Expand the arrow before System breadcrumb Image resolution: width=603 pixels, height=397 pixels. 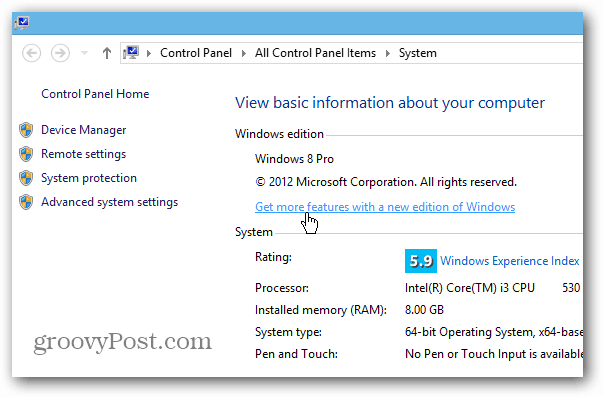[388, 53]
